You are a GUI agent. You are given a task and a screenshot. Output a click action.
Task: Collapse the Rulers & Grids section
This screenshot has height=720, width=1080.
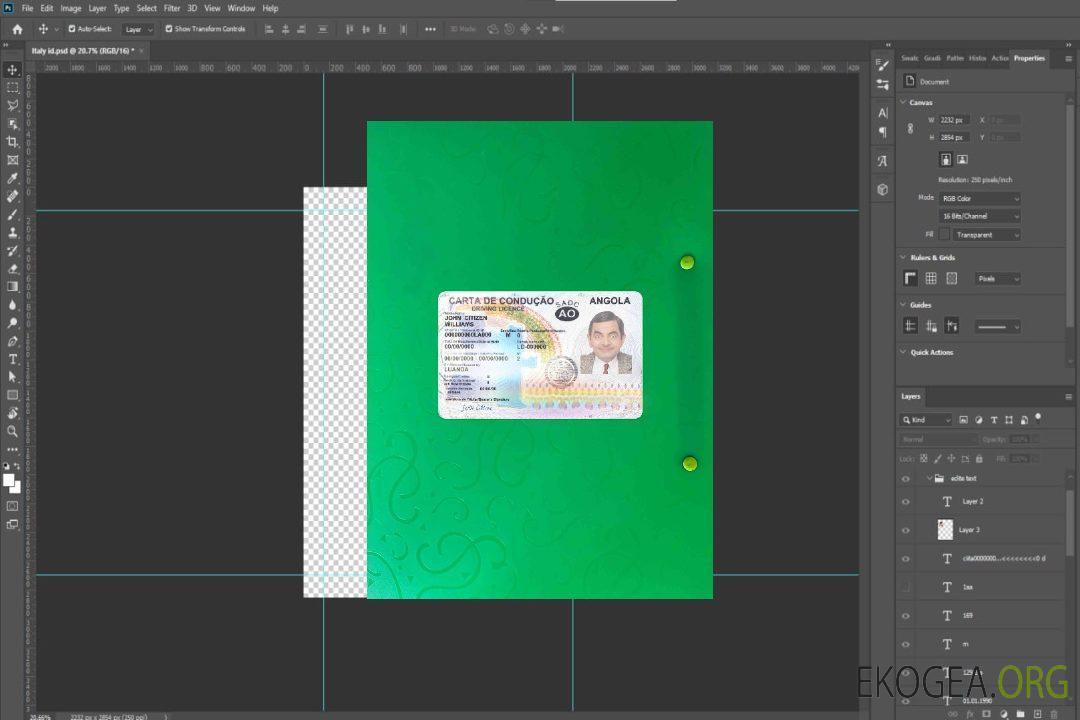904,257
